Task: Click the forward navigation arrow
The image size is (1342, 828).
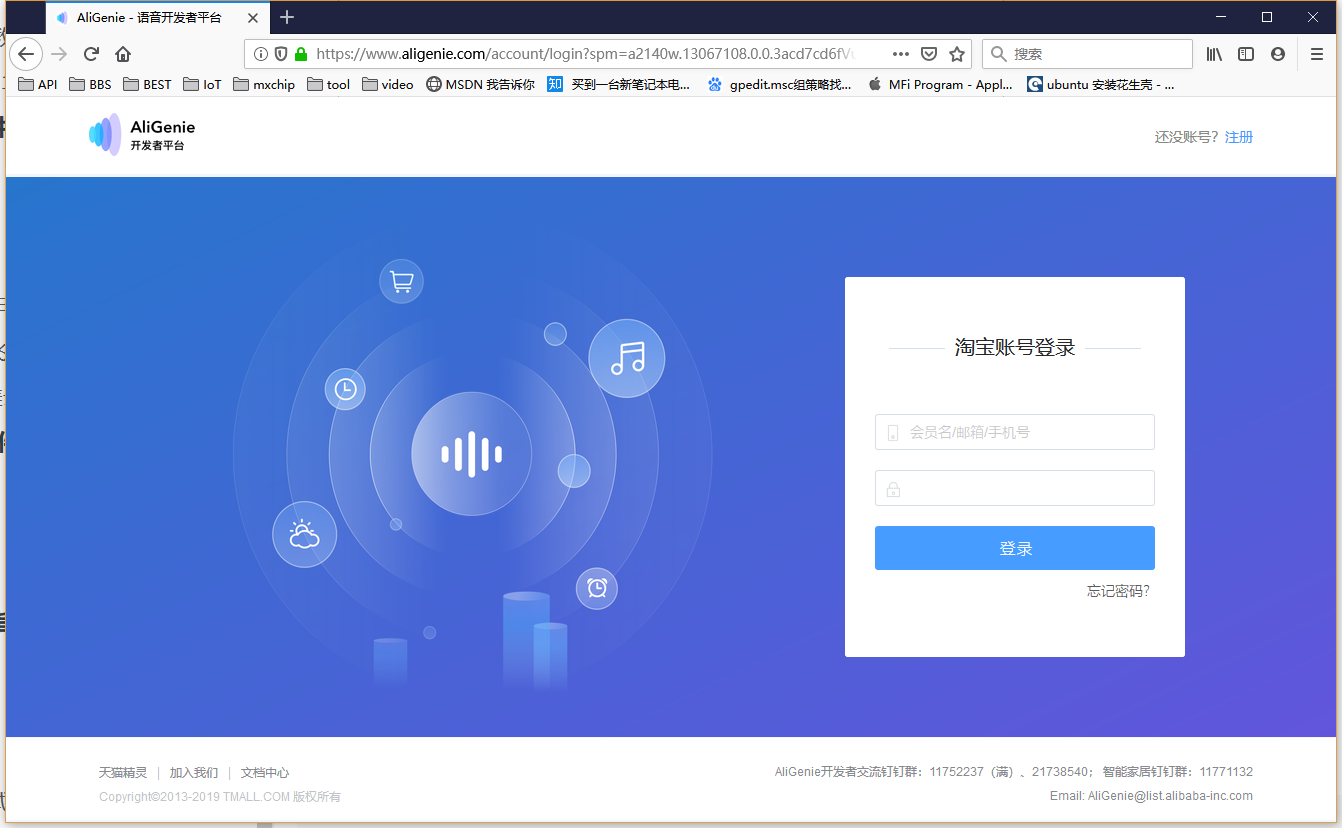Action: (x=59, y=54)
